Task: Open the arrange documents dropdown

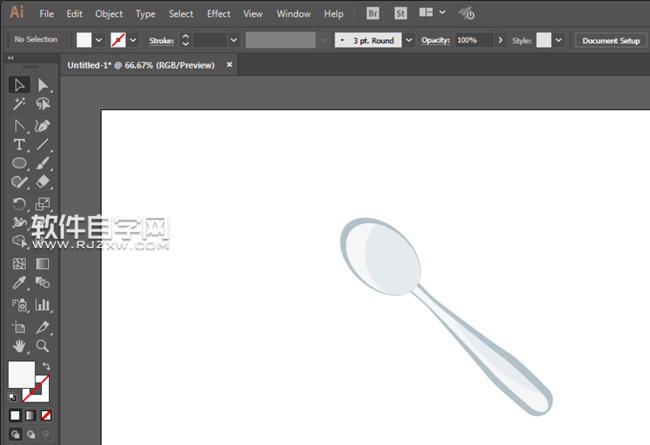Action: pyautogui.click(x=442, y=12)
